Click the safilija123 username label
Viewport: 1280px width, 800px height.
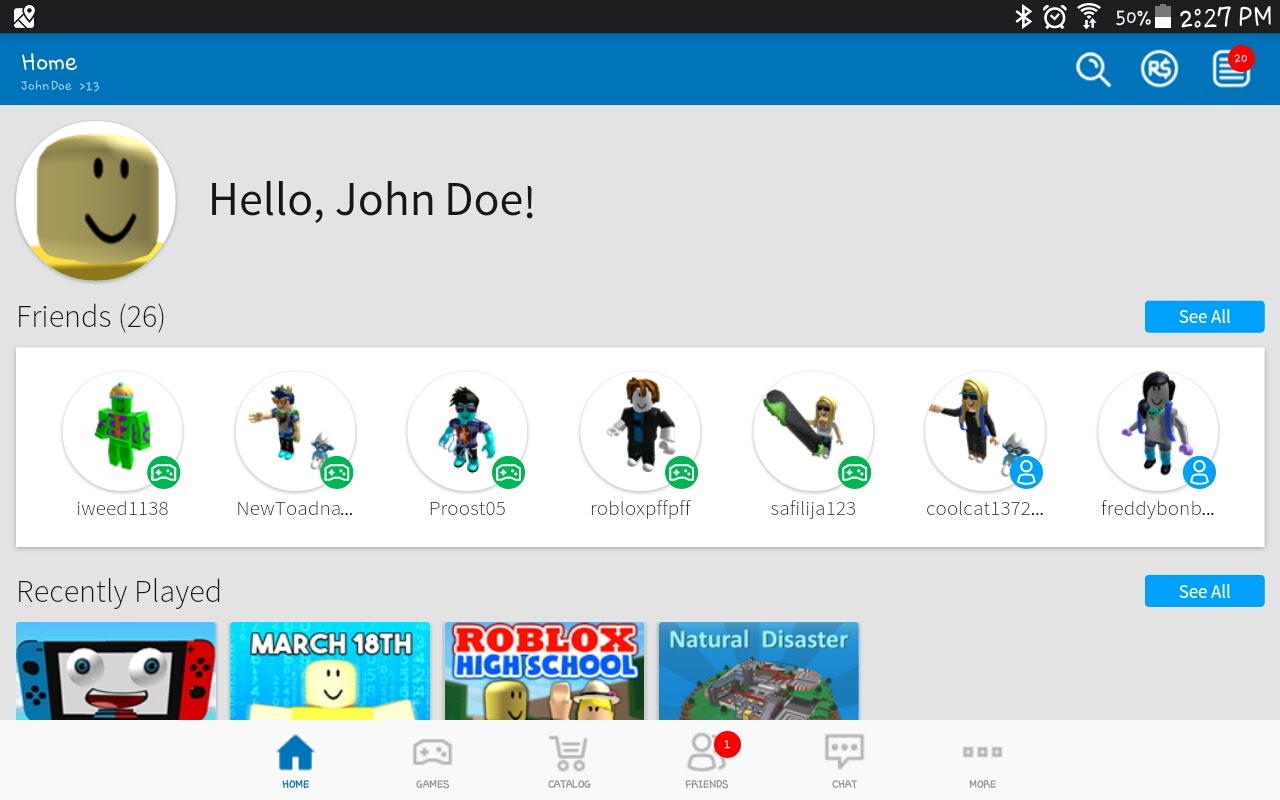[x=813, y=508]
